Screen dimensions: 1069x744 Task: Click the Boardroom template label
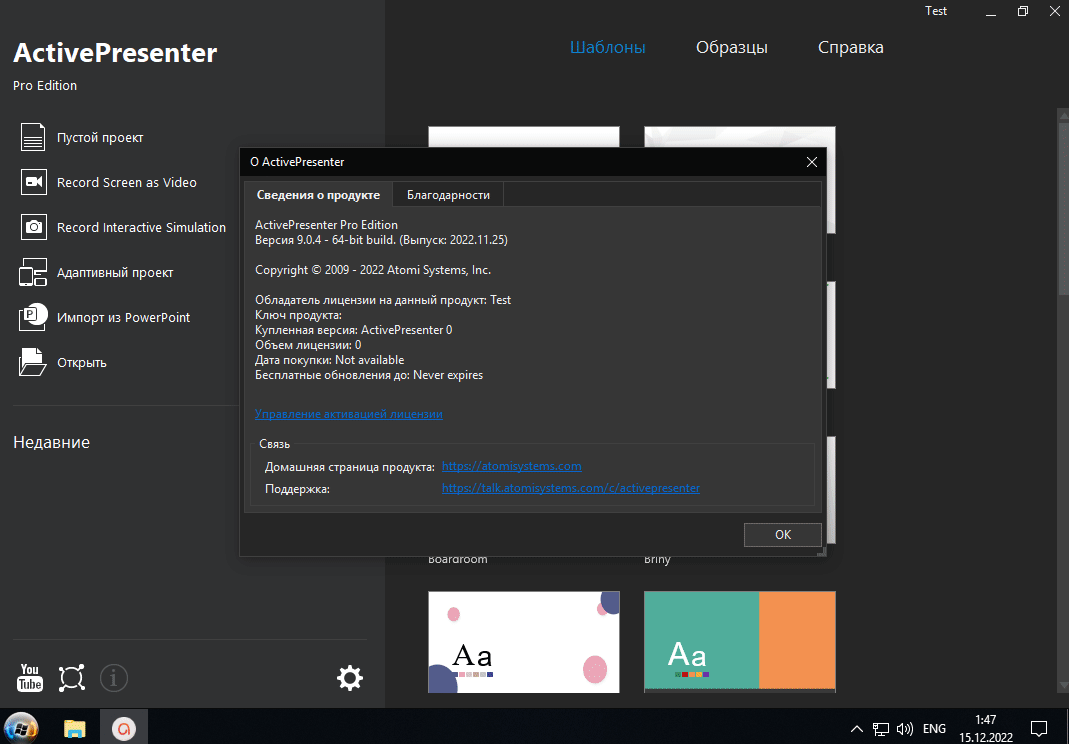457,560
